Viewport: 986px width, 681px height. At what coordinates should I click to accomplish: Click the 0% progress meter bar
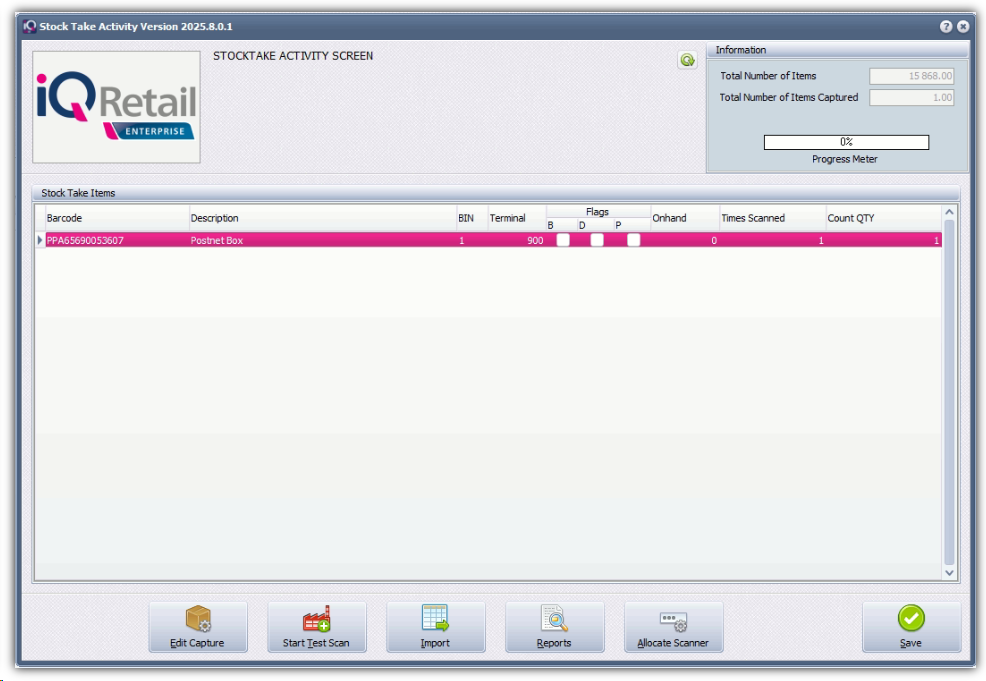(x=846, y=142)
